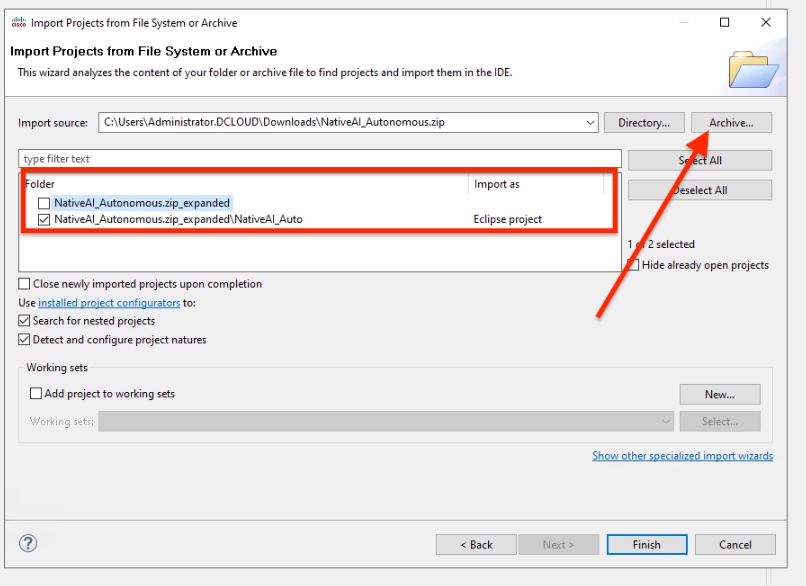Enable Close newly imported projects upon completion
The height and width of the screenshot is (586, 806).
click(x=25, y=284)
